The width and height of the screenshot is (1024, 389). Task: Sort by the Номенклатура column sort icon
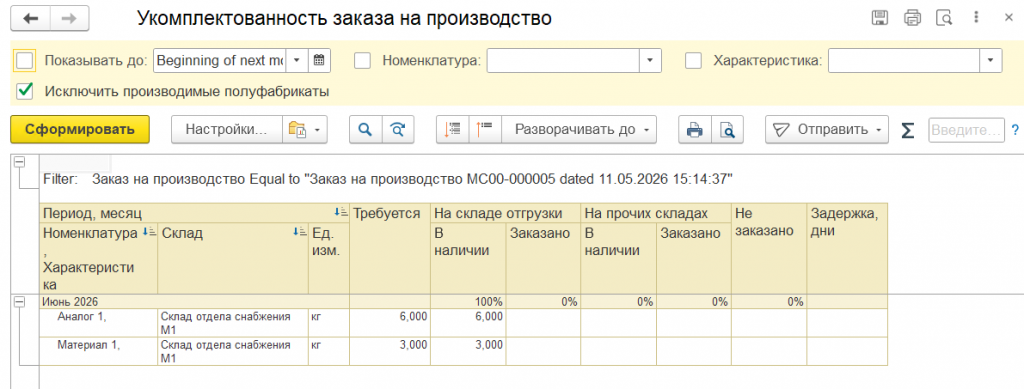coord(149,232)
